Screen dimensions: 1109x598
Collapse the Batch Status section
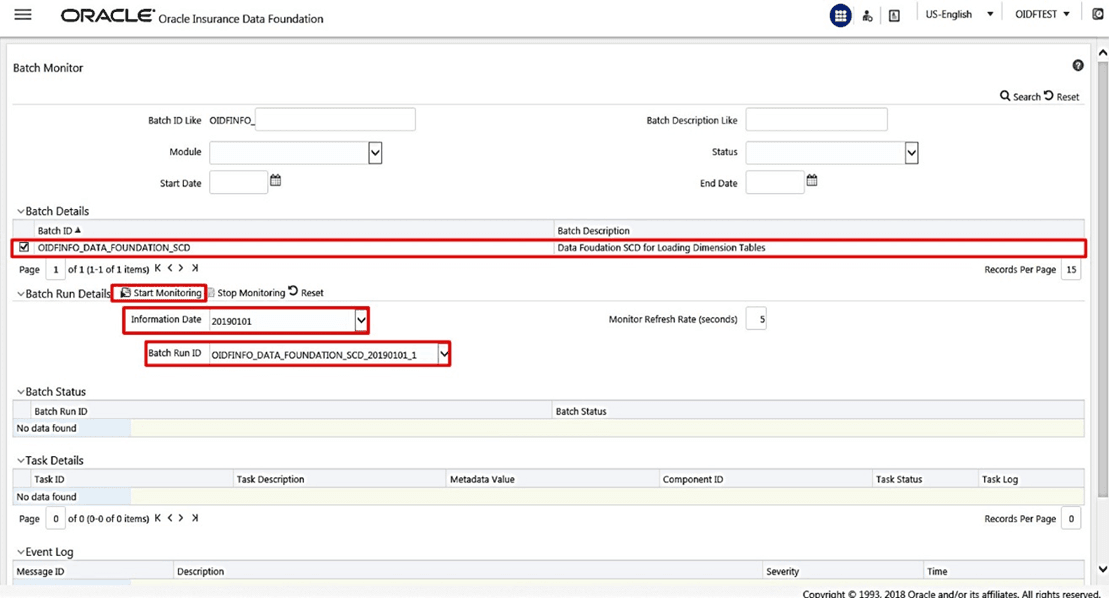click(x=21, y=392)
